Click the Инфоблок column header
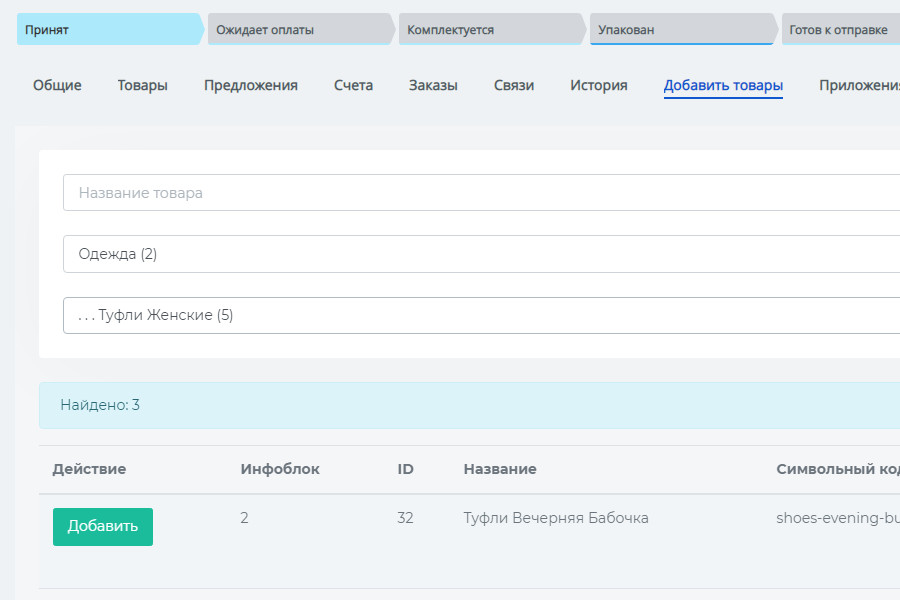 pos(280,469)
